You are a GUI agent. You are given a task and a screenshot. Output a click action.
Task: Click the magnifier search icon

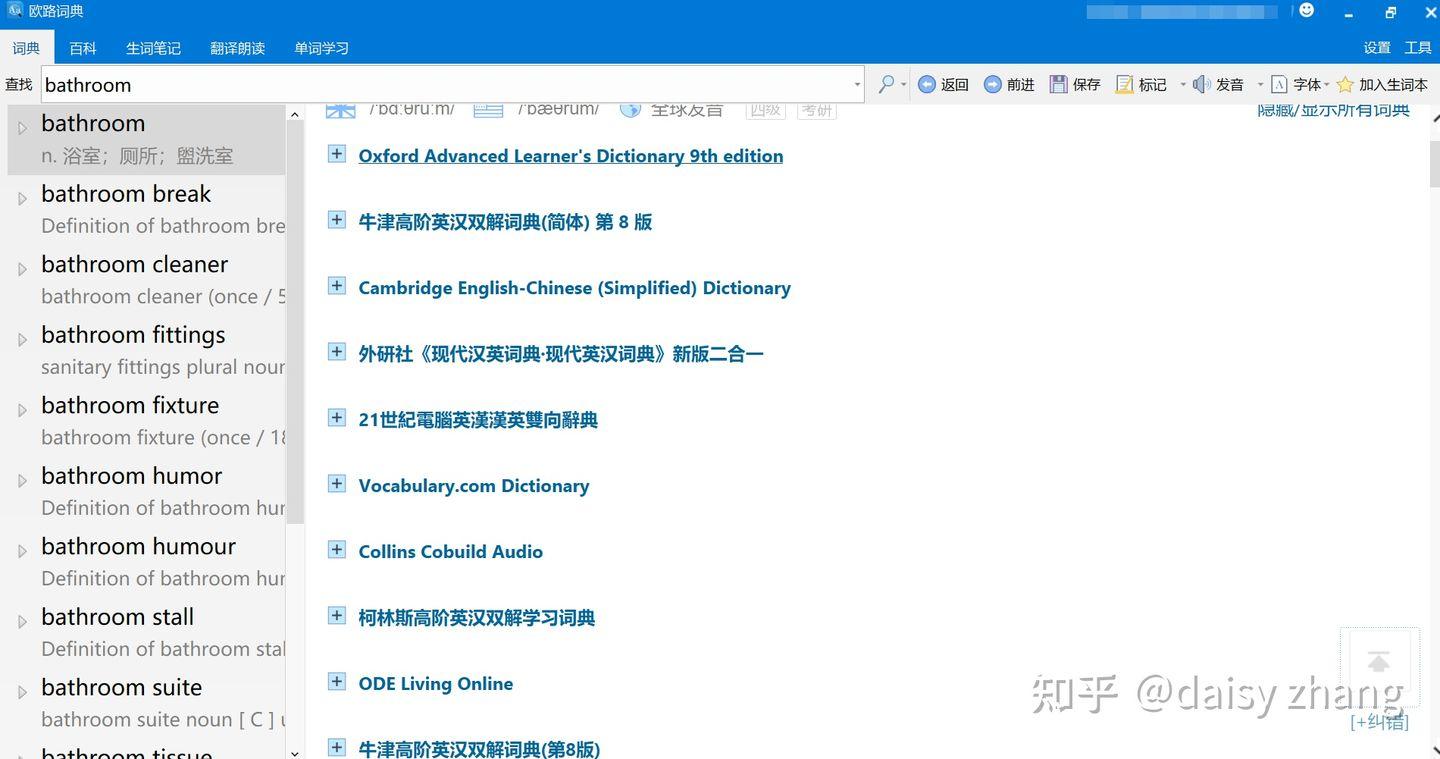tap(886, 84)
